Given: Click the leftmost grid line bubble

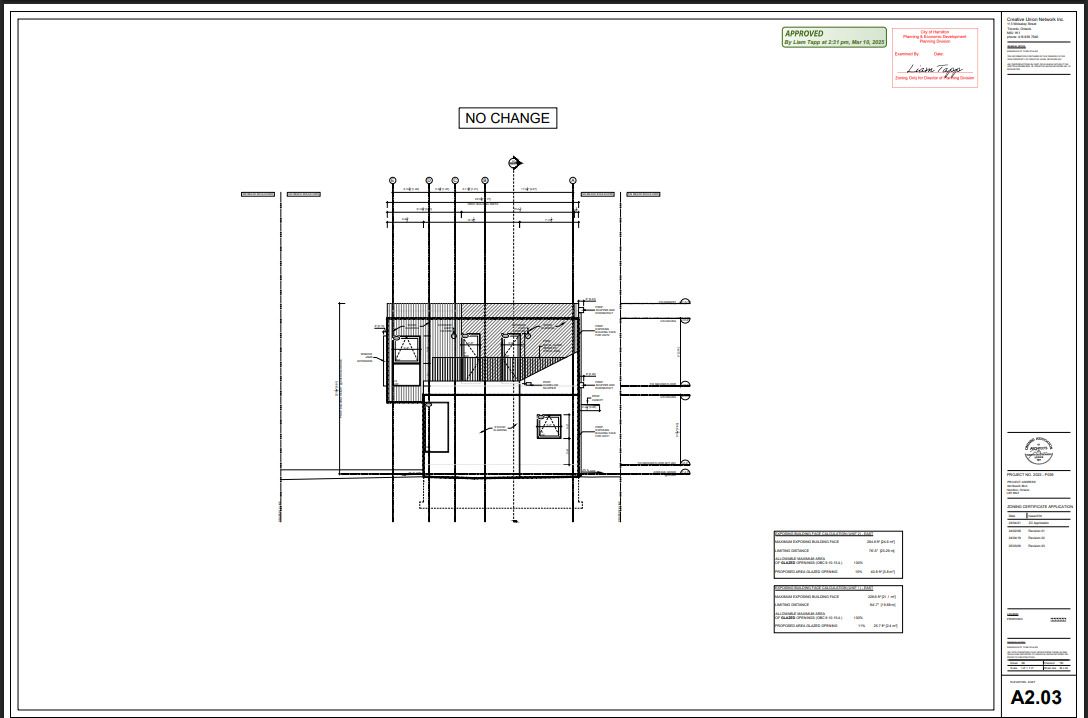Looking at the screenshot, I should tap(393, 181).
